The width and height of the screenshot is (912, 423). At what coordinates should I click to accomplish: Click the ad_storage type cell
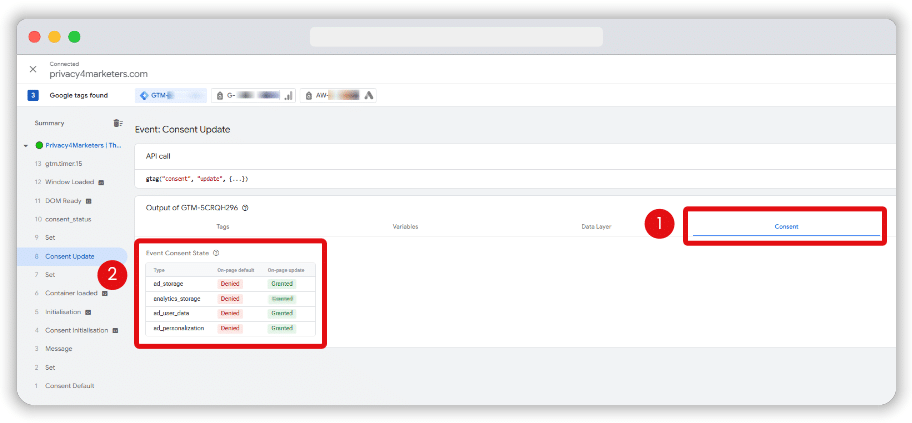167,284
